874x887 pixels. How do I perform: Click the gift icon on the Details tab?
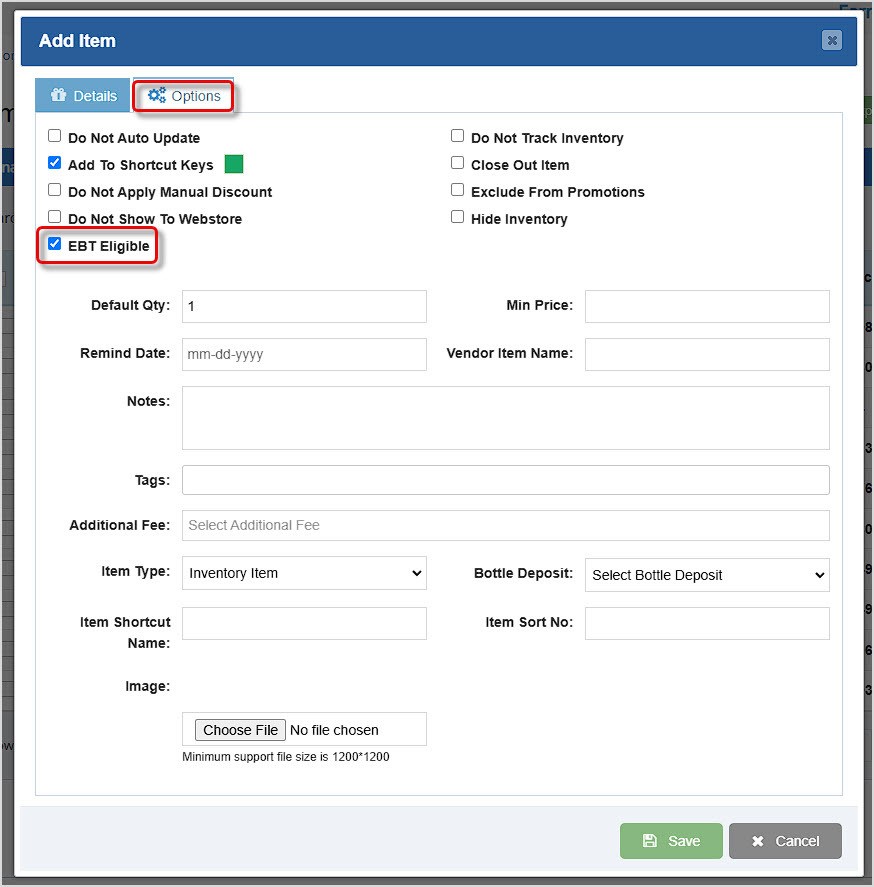tap(59, 95)
